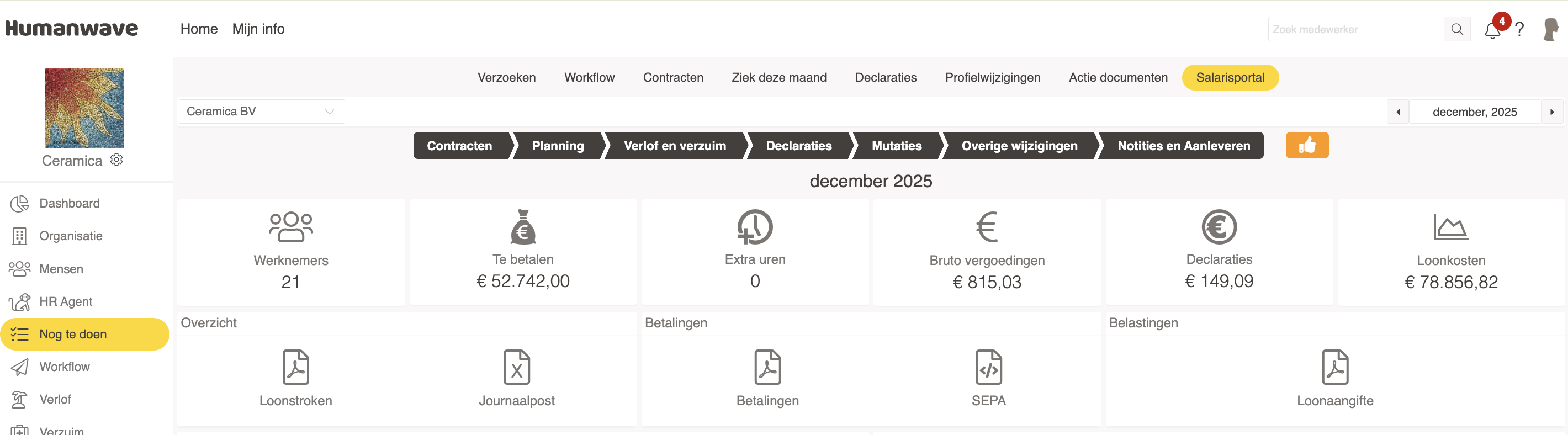The width and height of the screenshot is (1568, 435).
Task: Click the help question mark icon
Action: click(1519, 30)
